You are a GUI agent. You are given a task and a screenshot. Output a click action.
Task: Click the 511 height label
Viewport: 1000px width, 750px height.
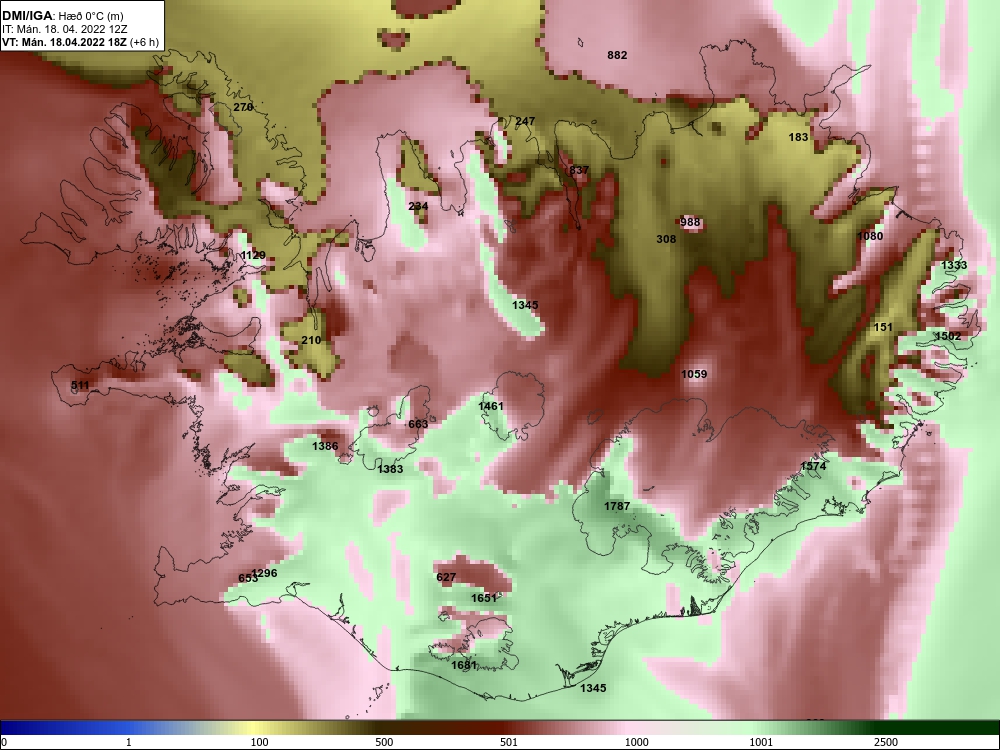click(80, 385)
